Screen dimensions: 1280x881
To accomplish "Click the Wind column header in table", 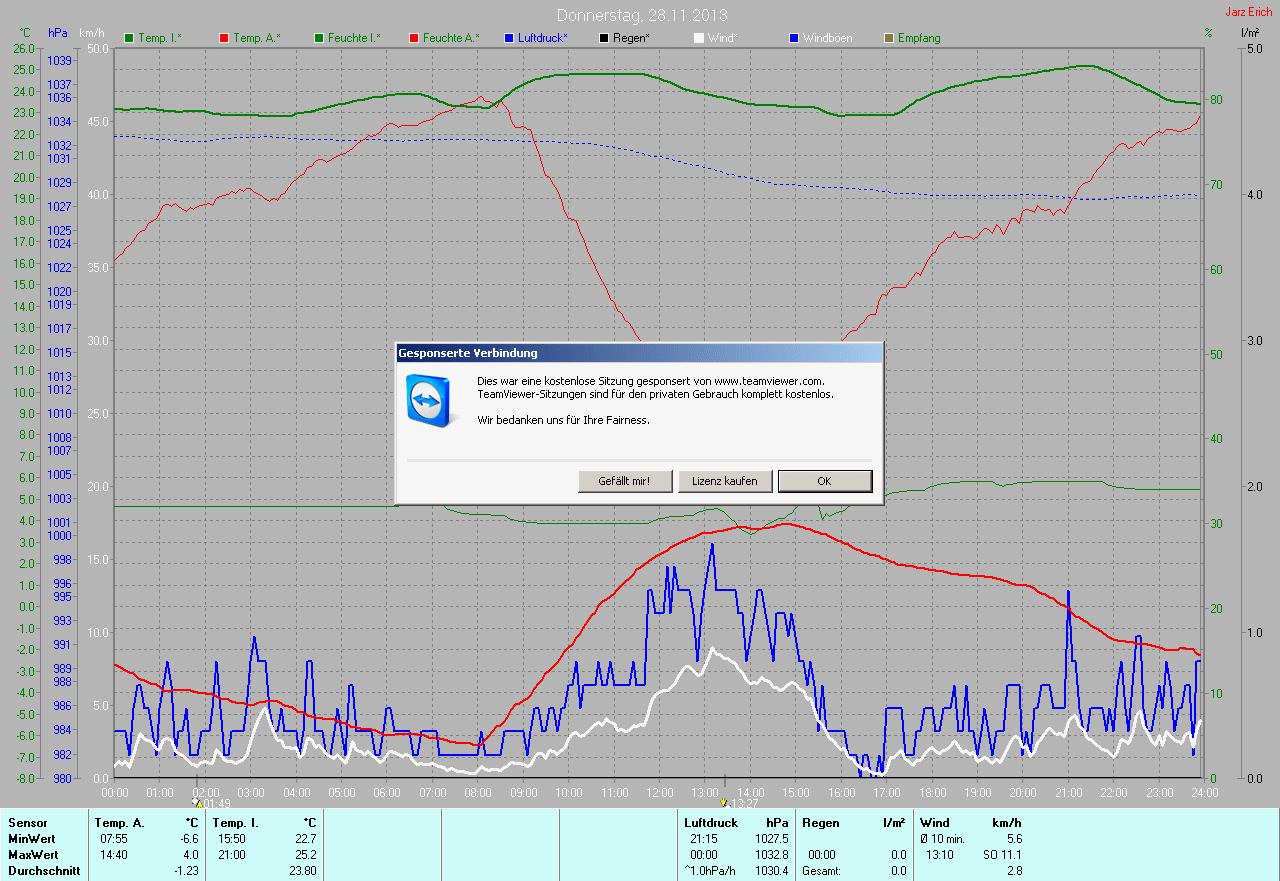I will point(934,823).
